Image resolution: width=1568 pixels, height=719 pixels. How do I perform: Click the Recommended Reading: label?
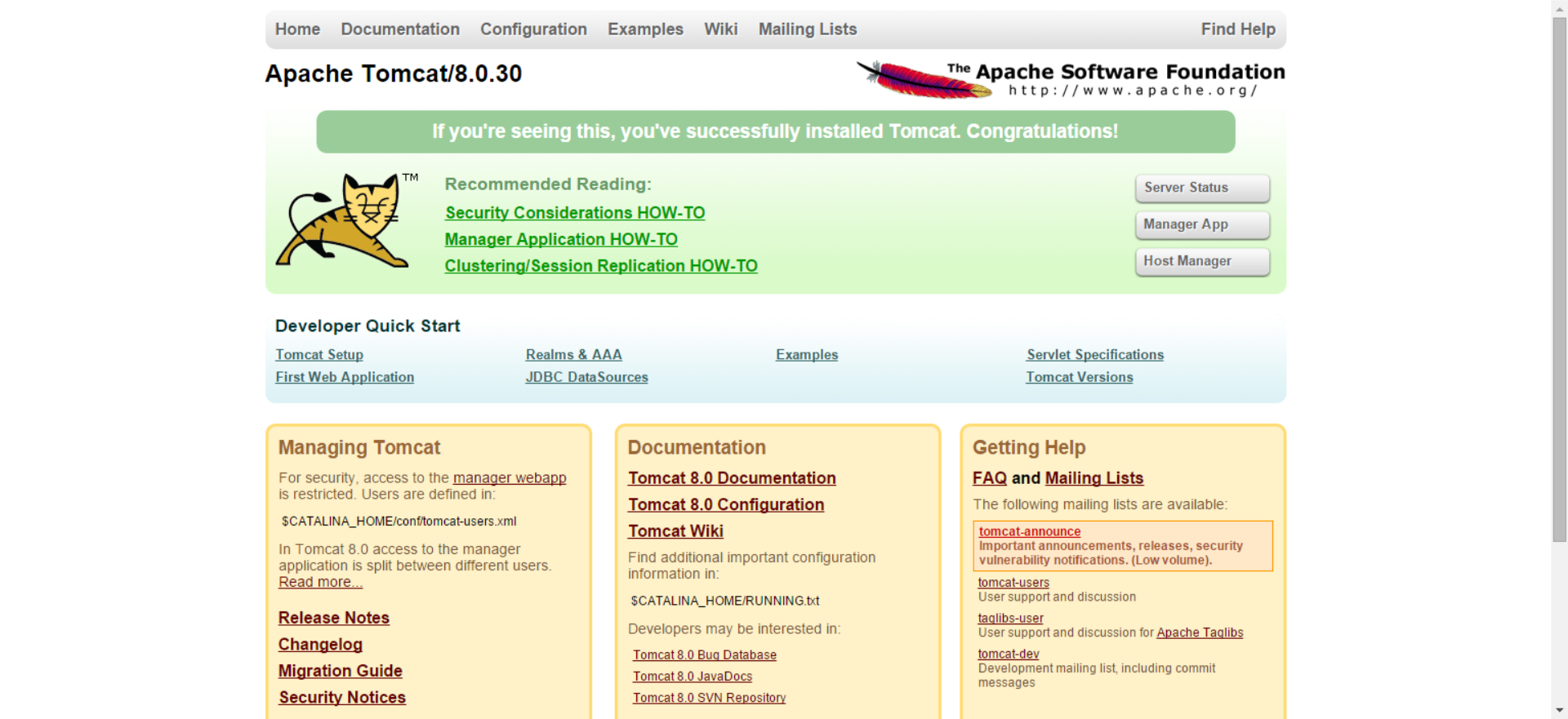(548, 184)
